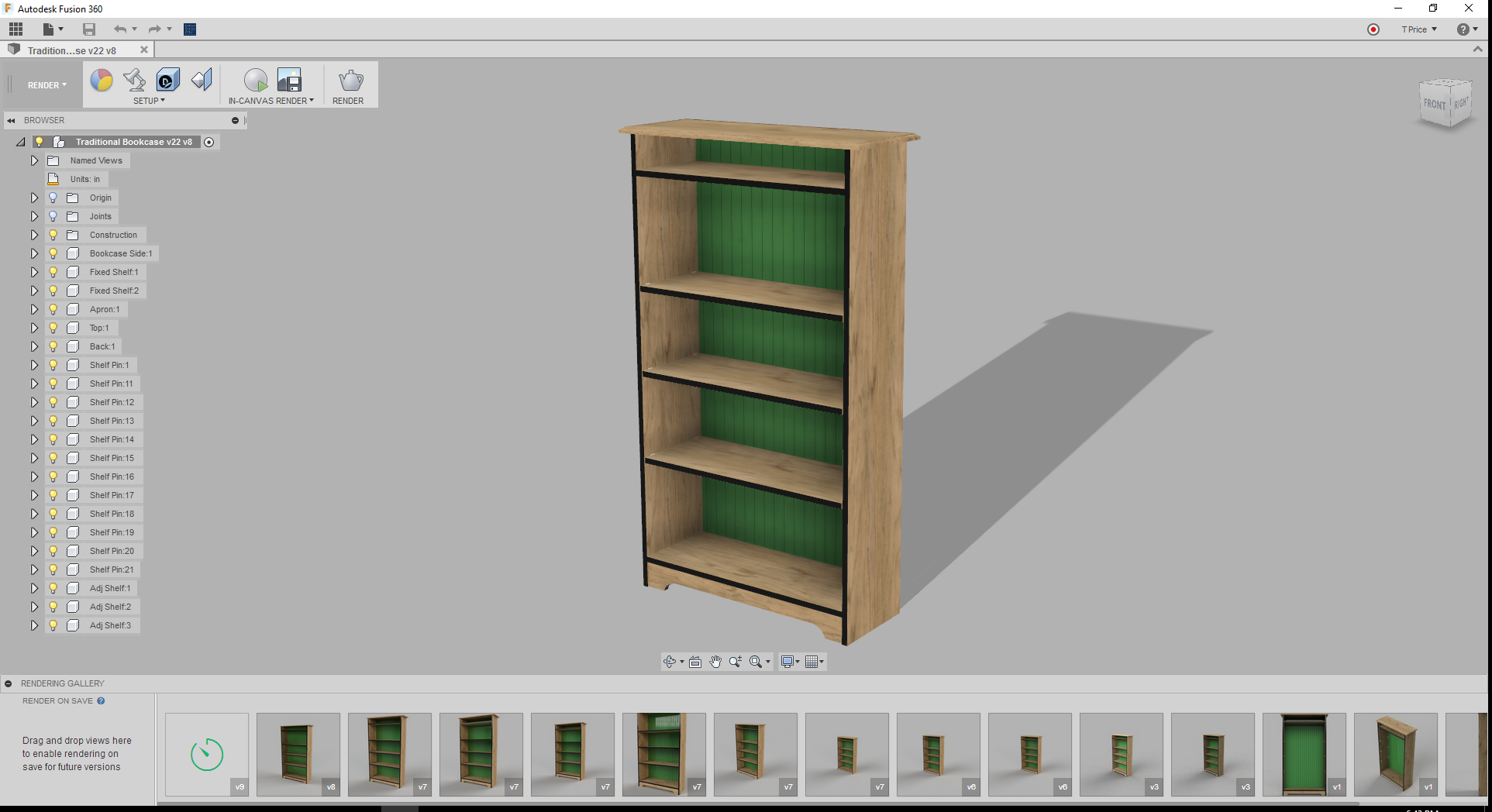Image resolution: width=1492 pixels, height=812 pixels.
Task: Expand the Joints folder in the browser
Action: coord(34,216)
